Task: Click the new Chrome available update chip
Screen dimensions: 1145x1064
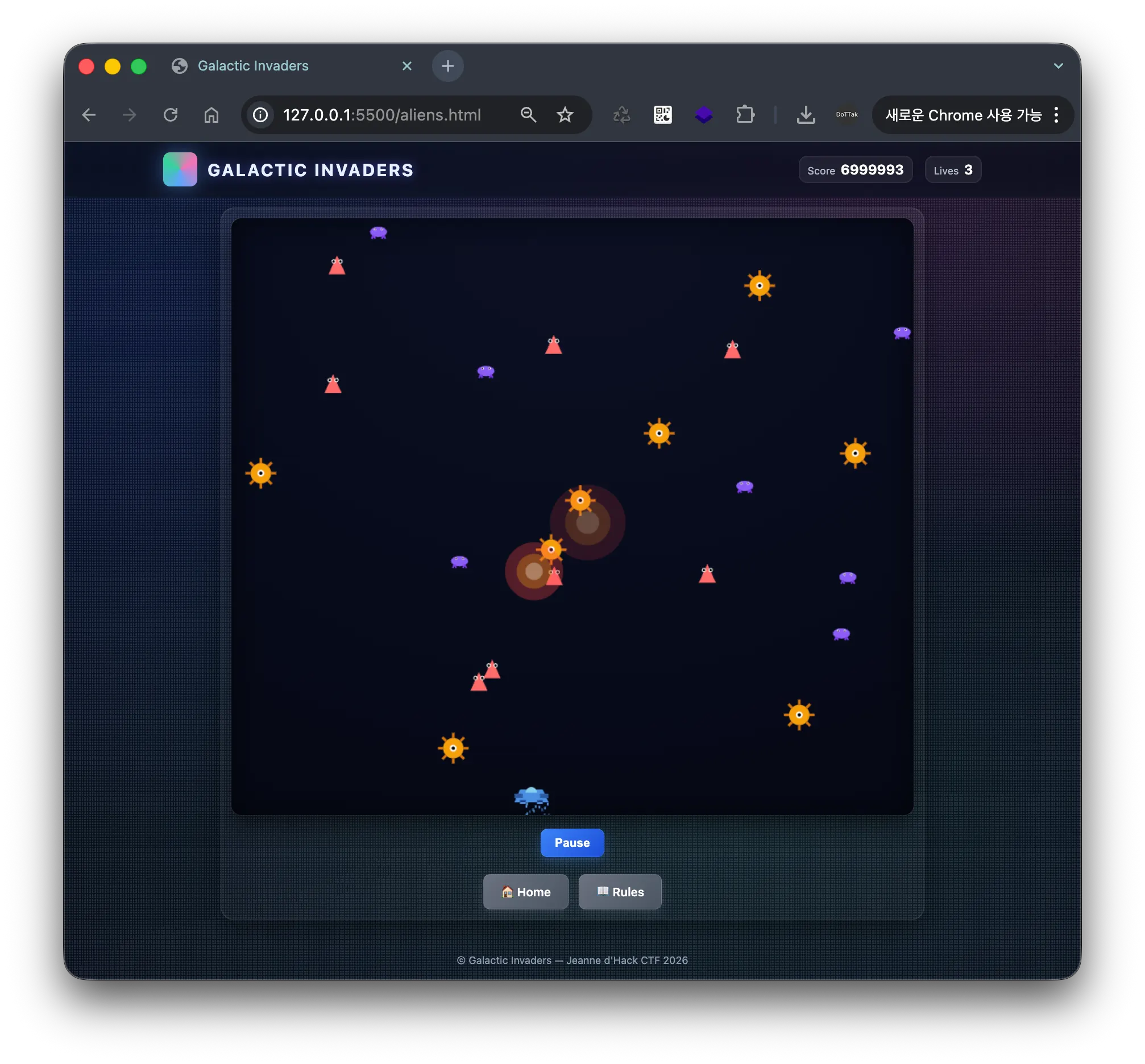Action: pyautogui.click(x=963, y=115)
